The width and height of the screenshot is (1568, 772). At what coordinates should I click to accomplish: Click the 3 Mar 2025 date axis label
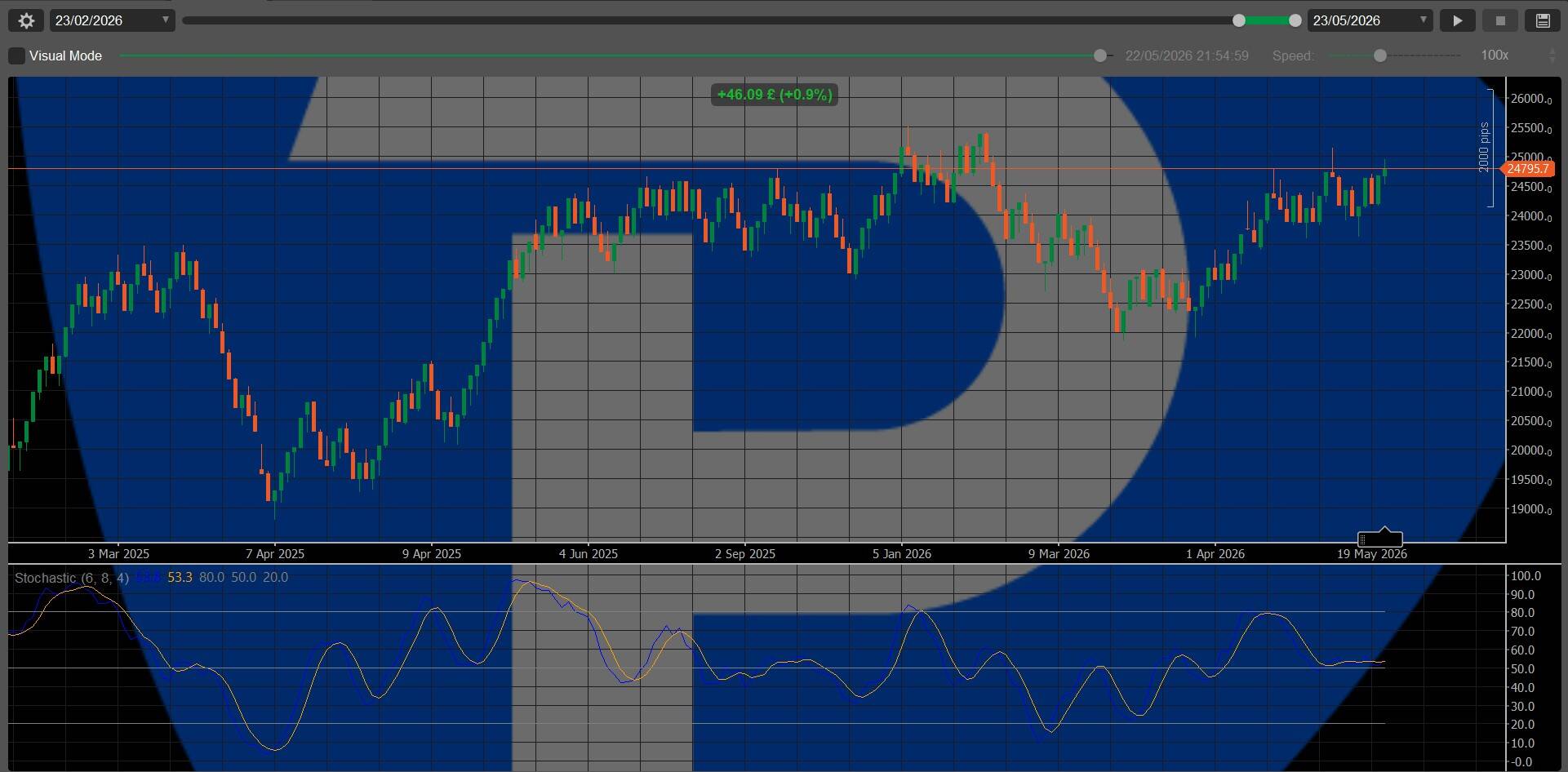tap(119, 554)
